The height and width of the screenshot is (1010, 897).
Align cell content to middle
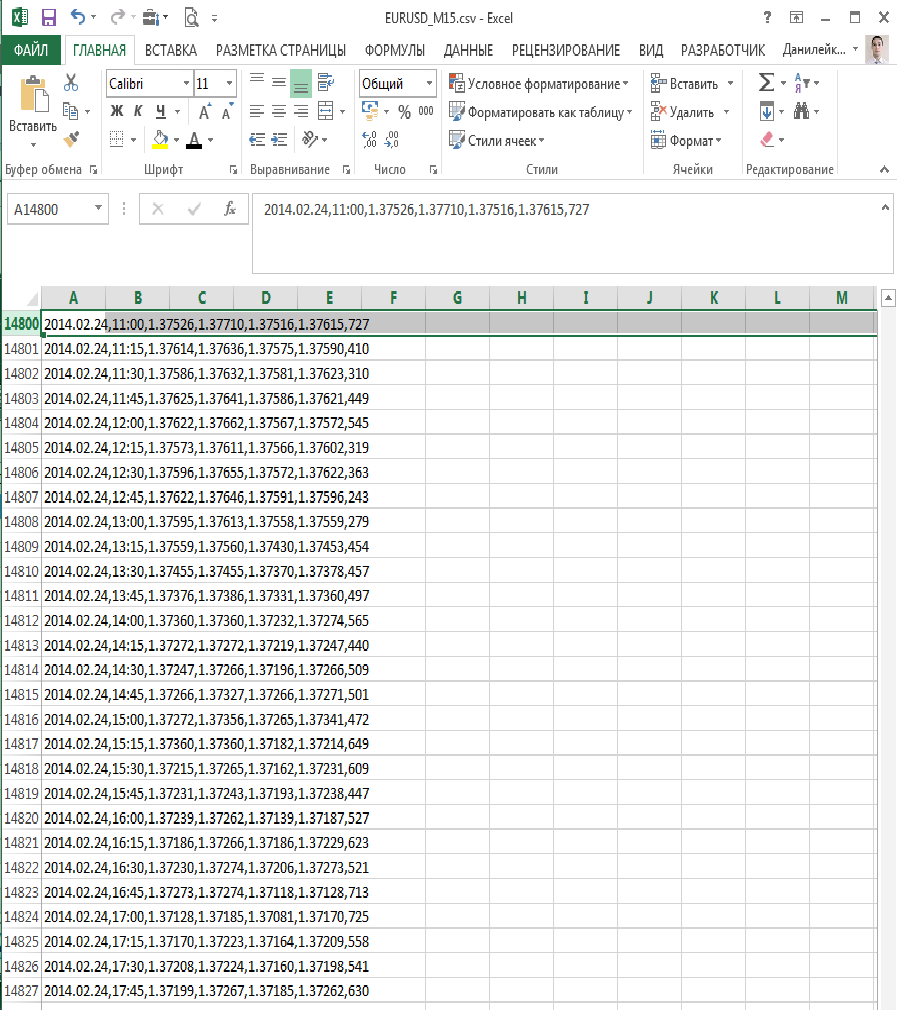tap(279, 82)
